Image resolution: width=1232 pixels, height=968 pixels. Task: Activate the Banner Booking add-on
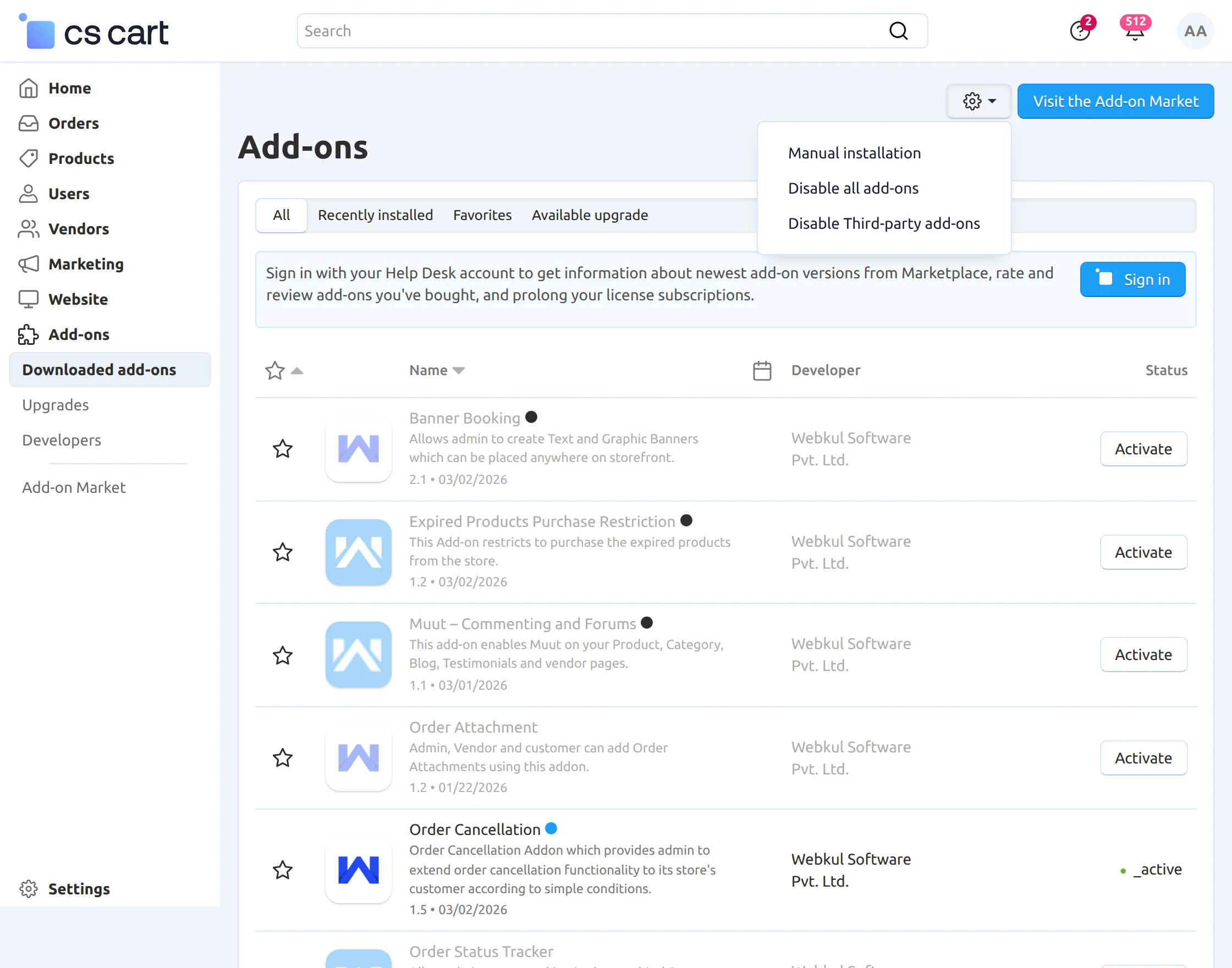tap(1143, 449)
